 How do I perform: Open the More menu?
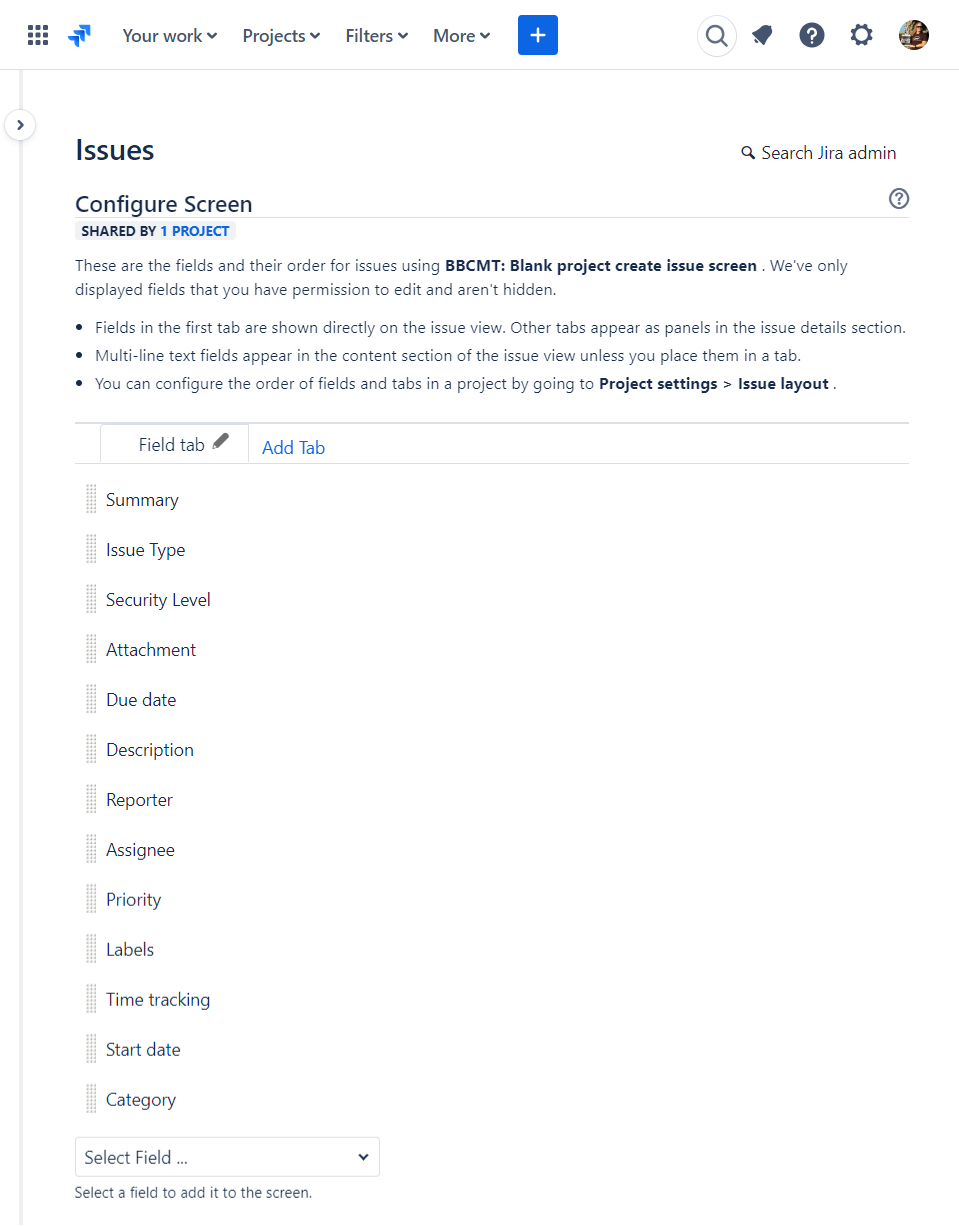coord(461,35)
